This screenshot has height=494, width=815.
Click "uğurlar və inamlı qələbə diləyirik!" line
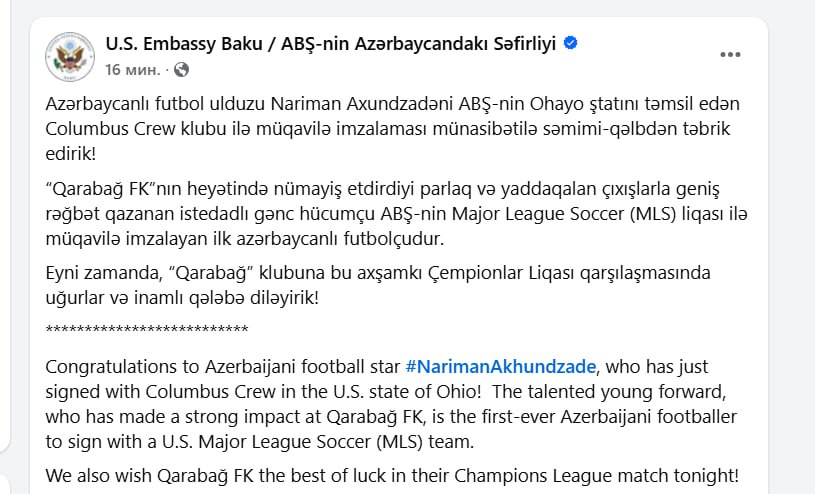click(181, 297)
